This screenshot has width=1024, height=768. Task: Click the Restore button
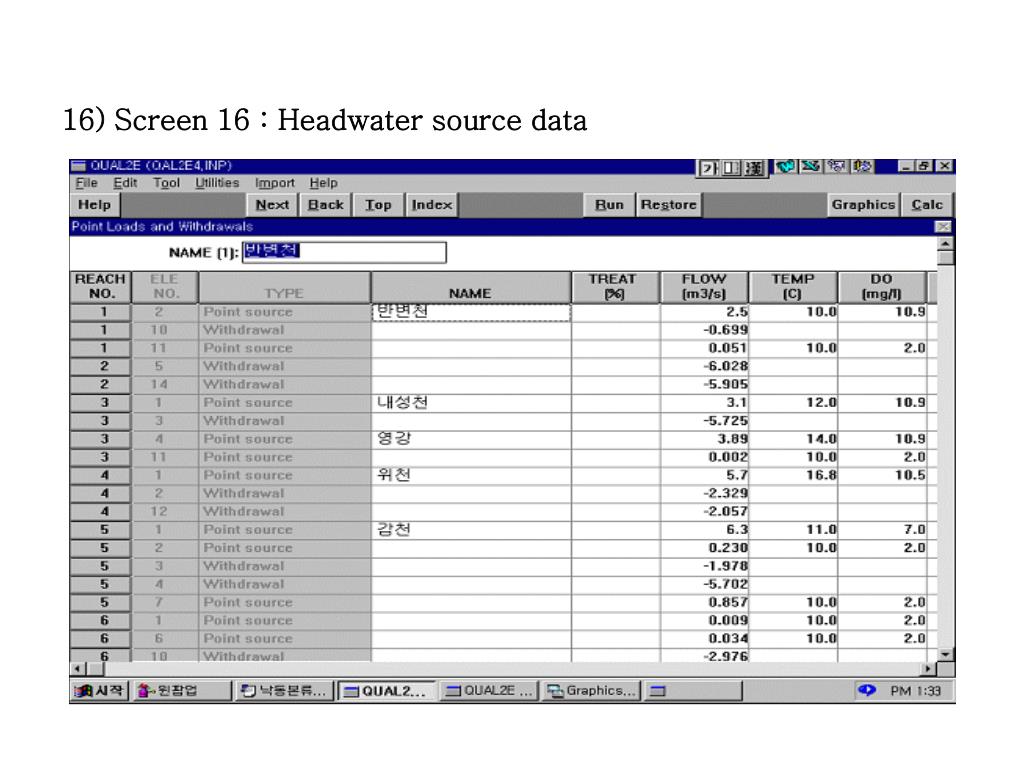[669, 205]
